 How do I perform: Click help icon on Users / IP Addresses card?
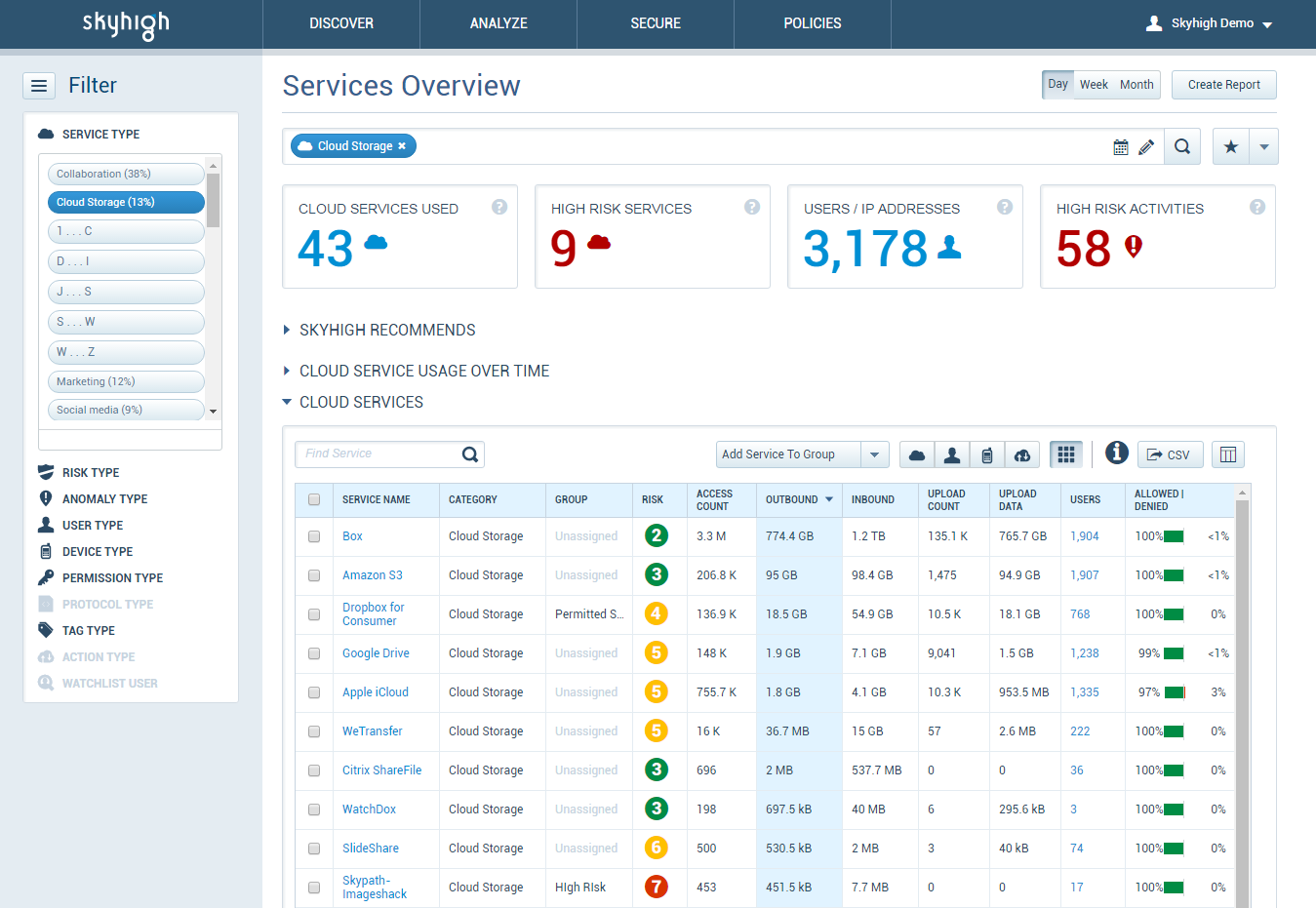point(1005,207)
